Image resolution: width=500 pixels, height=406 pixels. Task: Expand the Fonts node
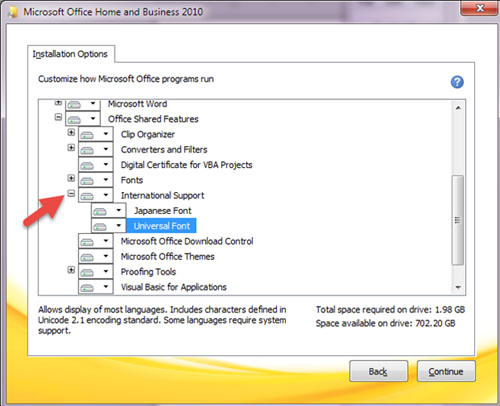tap(71, 178)
